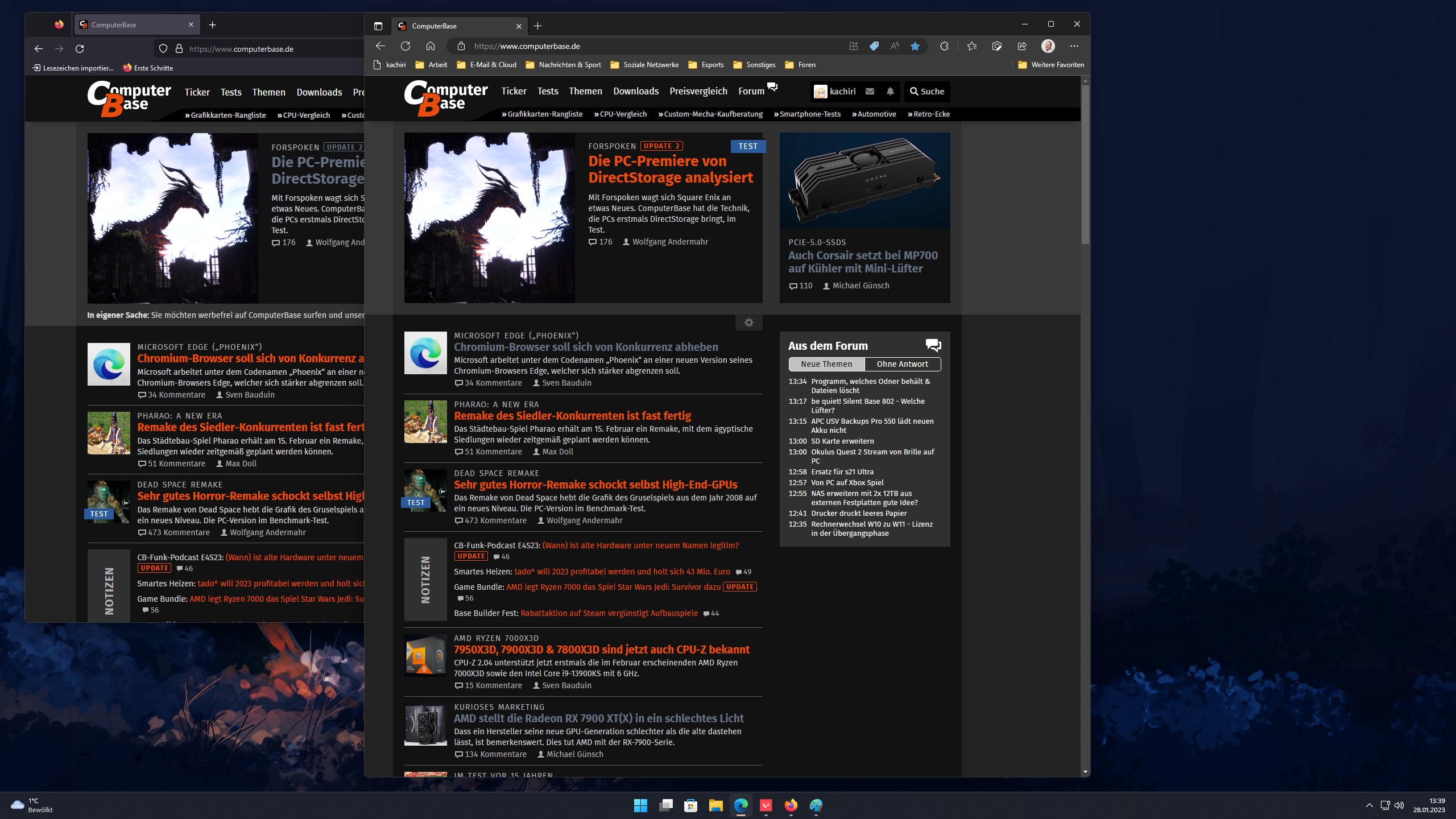Select Neue Themen in forum box
The image size is (1456, 819).
tap(826, 364)
